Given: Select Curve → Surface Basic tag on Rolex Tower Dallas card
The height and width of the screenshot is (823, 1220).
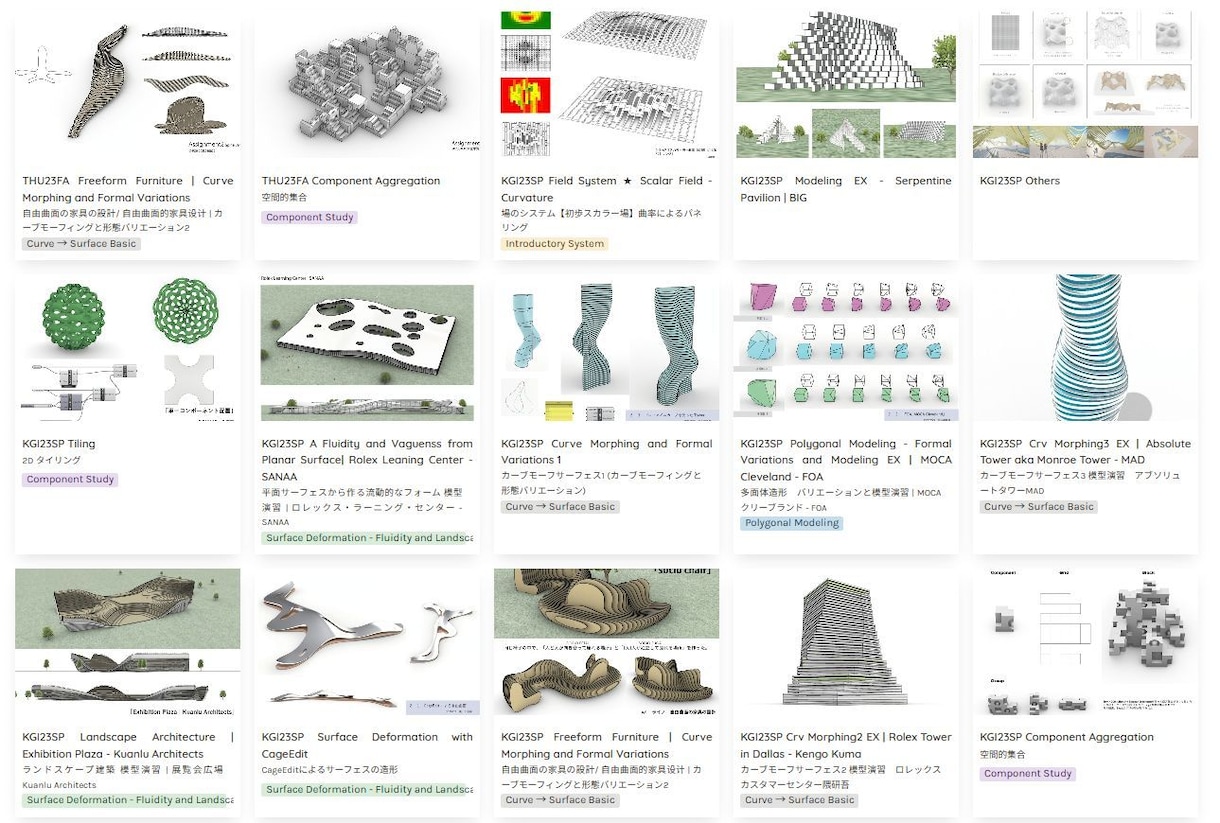Looking at the screenshot, I should coord(800,800).
